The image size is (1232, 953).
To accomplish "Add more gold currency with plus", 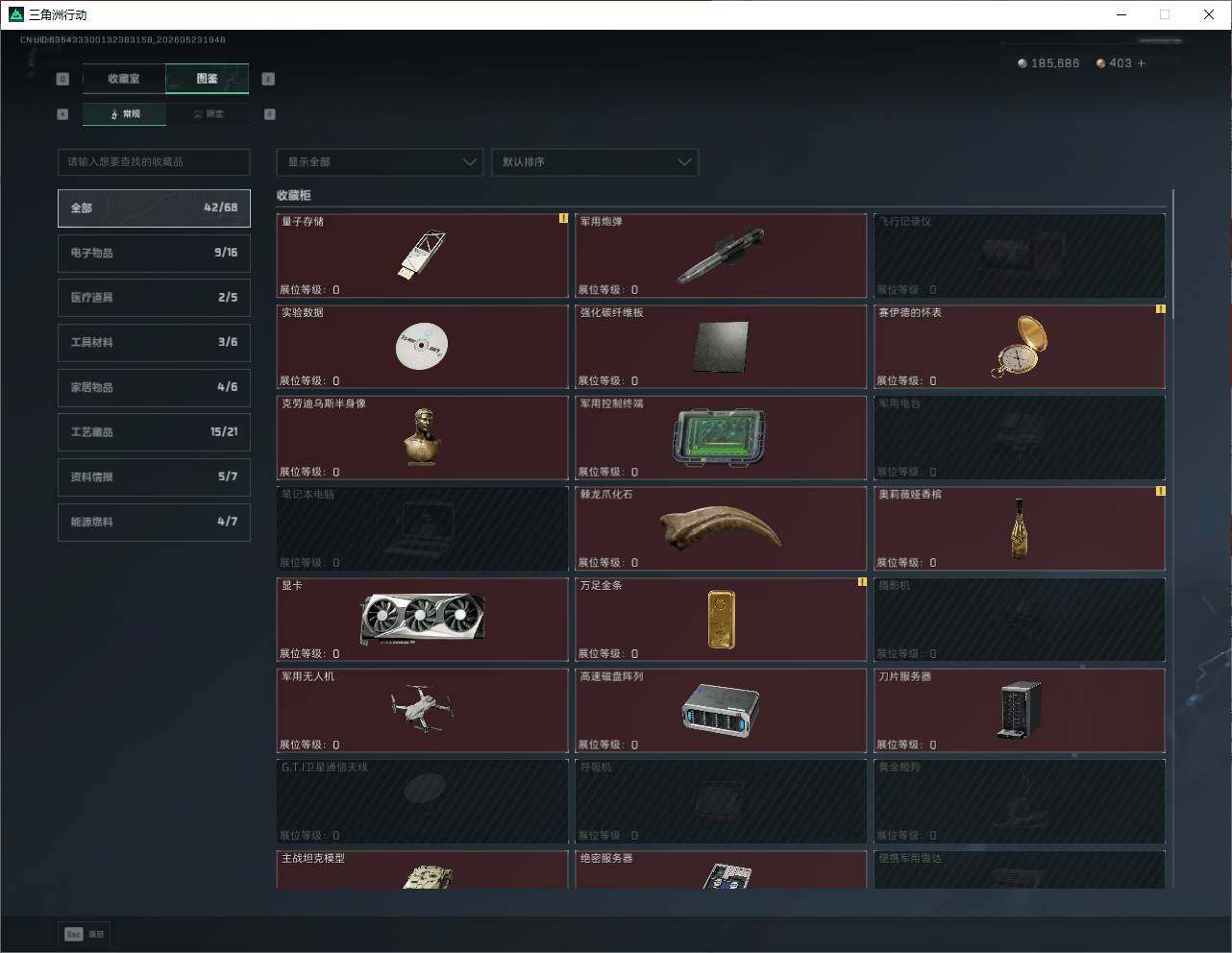I will 1142,63.
